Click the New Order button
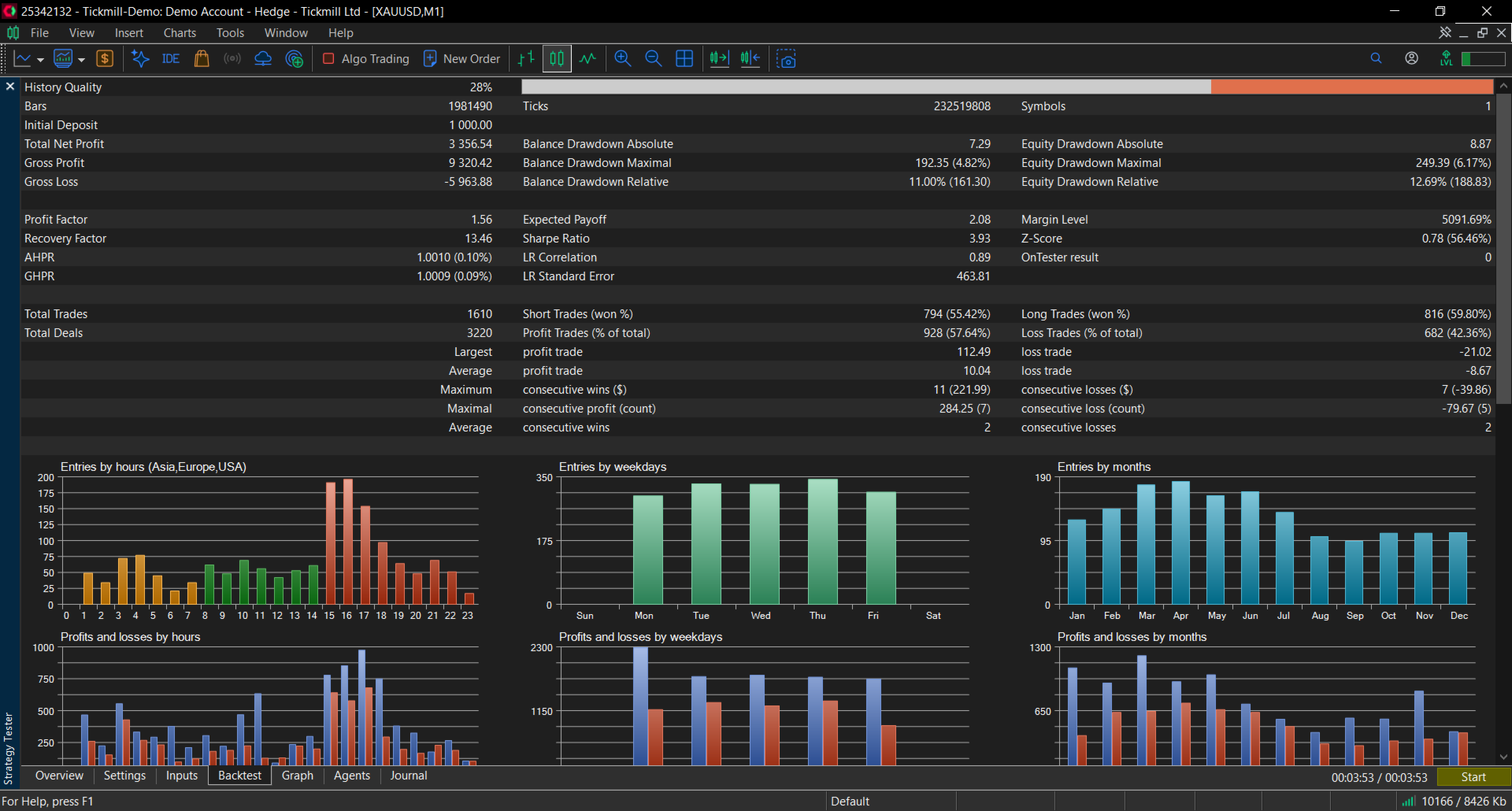1512x811 pixels. coord(462,59)
